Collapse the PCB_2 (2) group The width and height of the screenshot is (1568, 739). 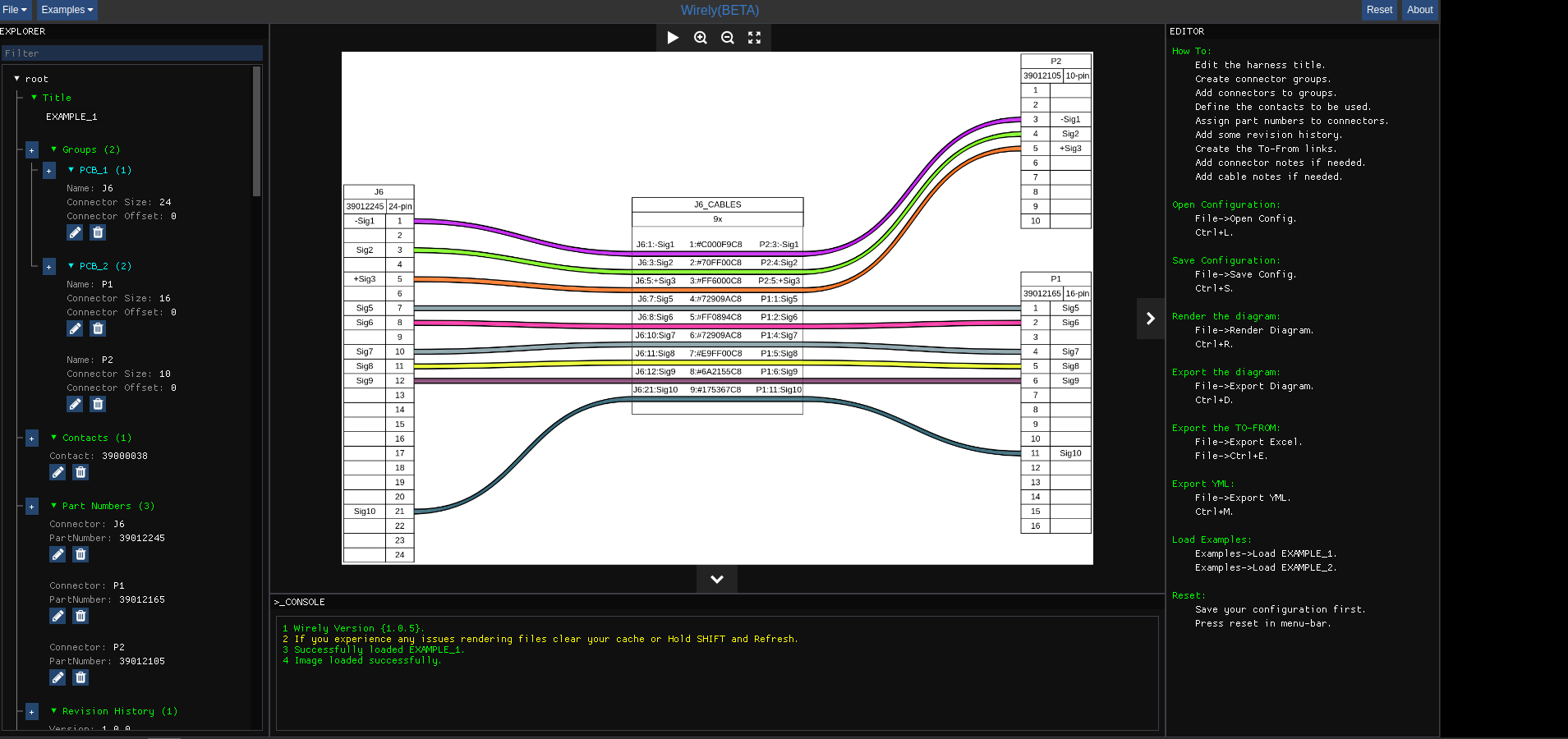71,266
